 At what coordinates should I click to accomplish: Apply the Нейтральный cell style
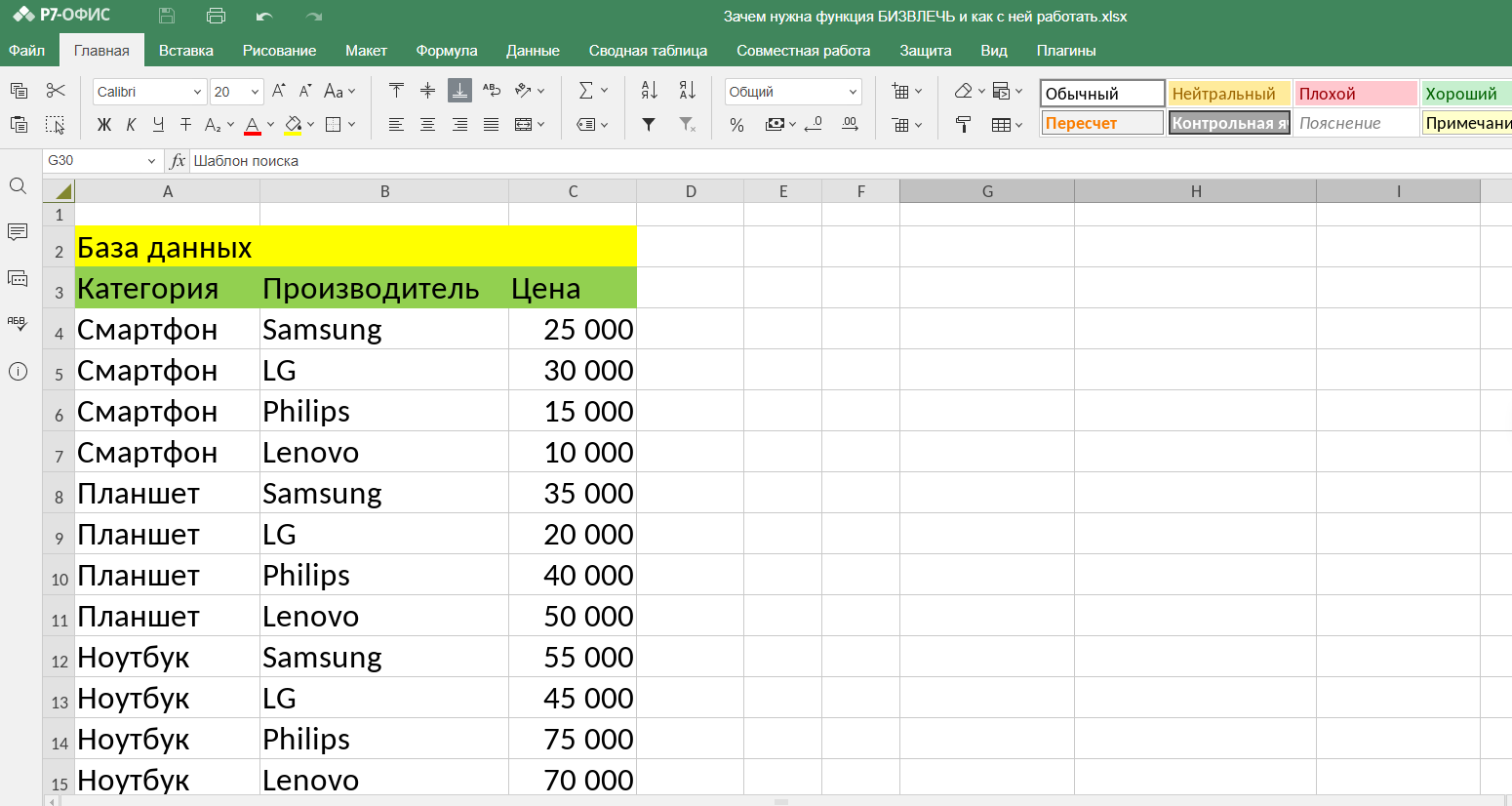(1230, 94)
